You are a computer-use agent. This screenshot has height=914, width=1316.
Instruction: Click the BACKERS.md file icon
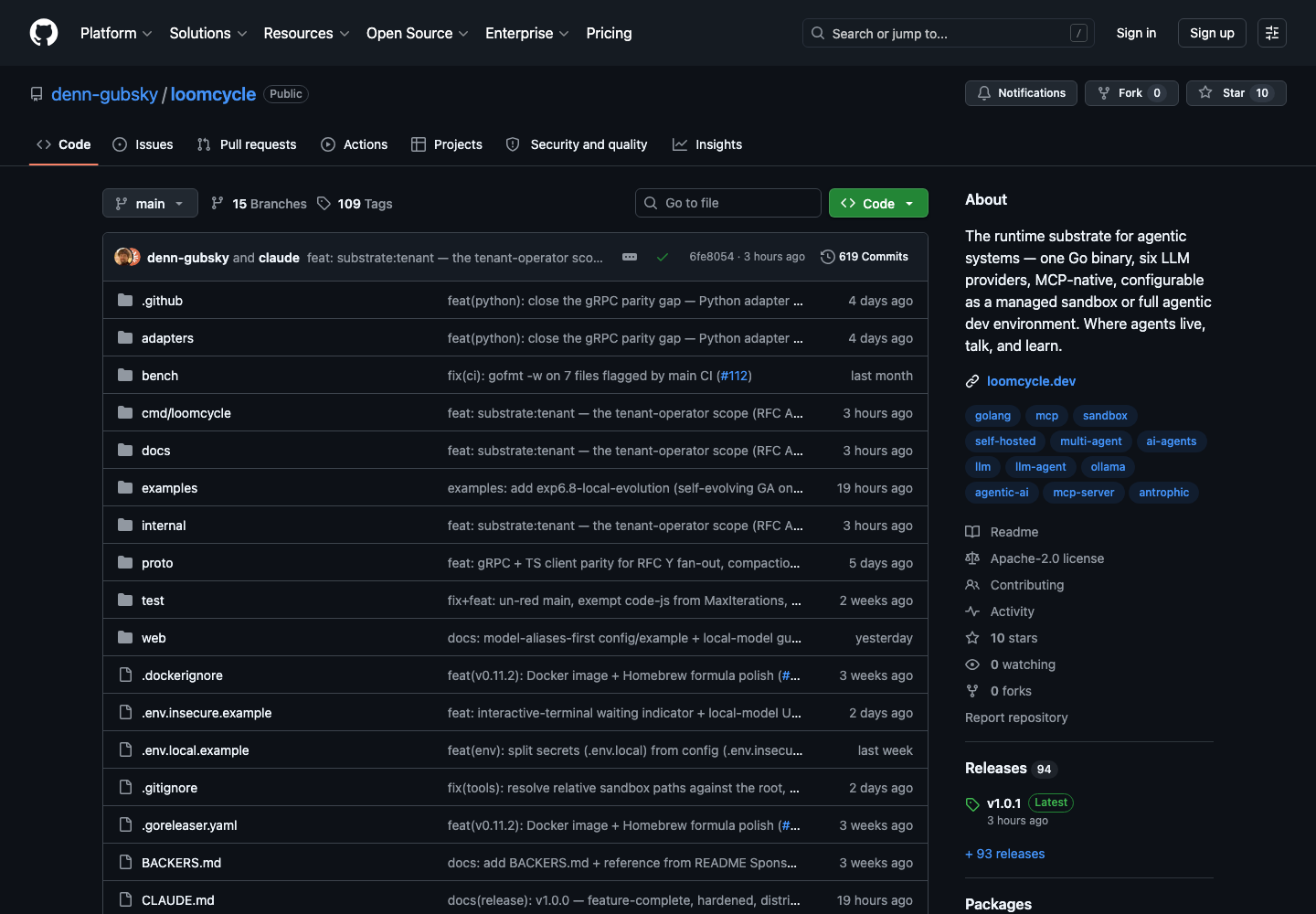(x=125, y=862)
